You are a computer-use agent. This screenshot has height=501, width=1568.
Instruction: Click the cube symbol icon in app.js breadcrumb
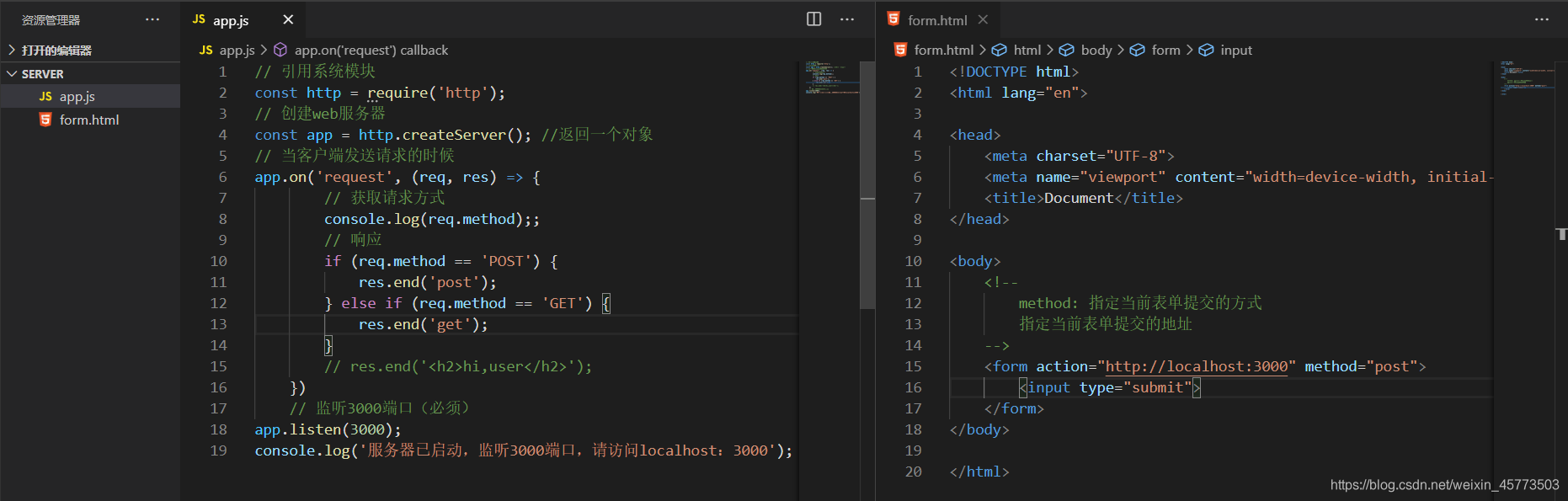click(x=280, y=51)
